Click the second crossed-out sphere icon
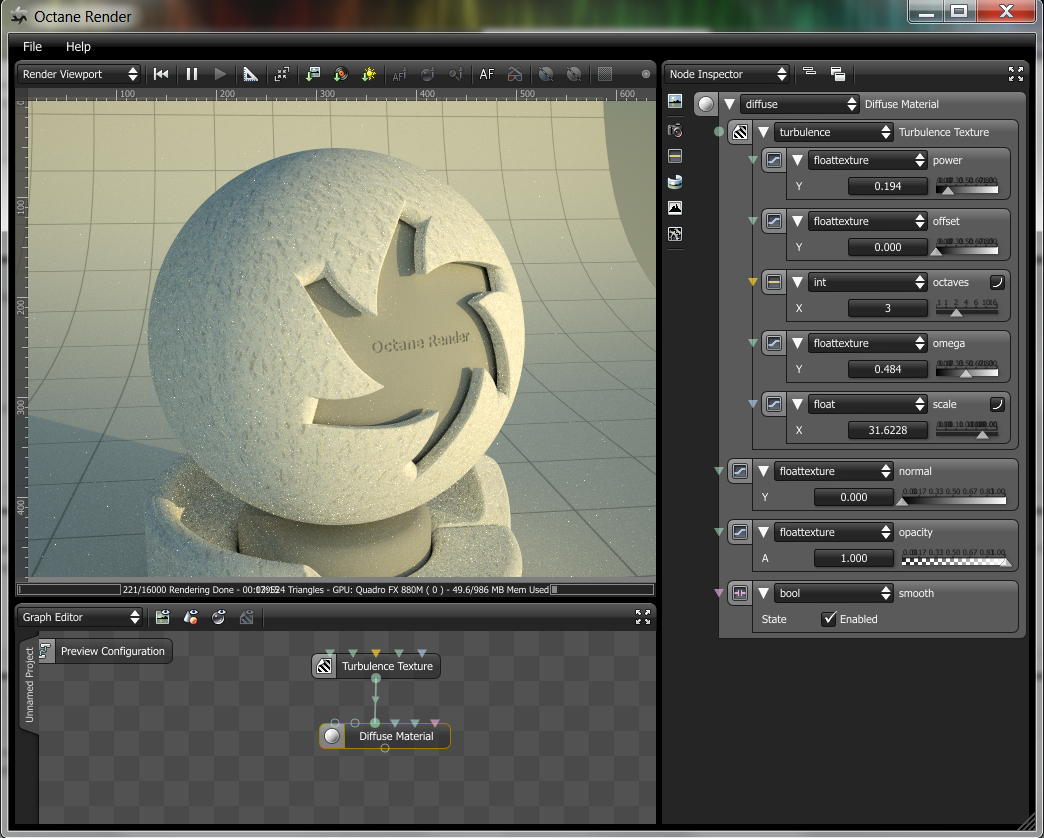1044x838 pixels. pyautogui.click(x=573, y=74)
